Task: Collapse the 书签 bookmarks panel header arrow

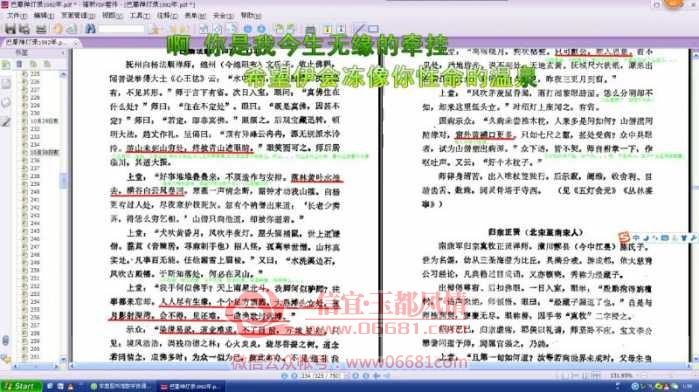Action: click(x=63, y=53)
